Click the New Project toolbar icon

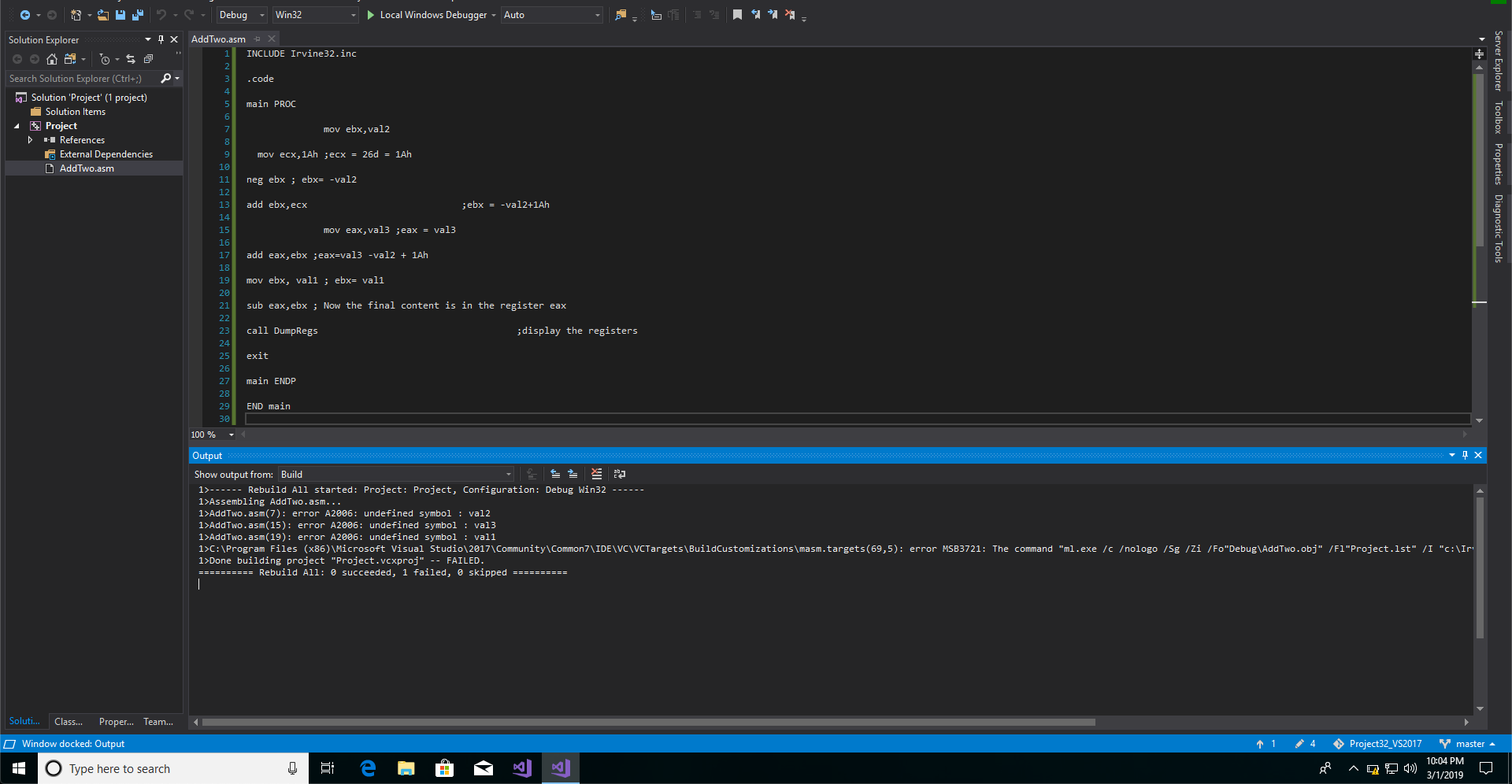point(76,15)
